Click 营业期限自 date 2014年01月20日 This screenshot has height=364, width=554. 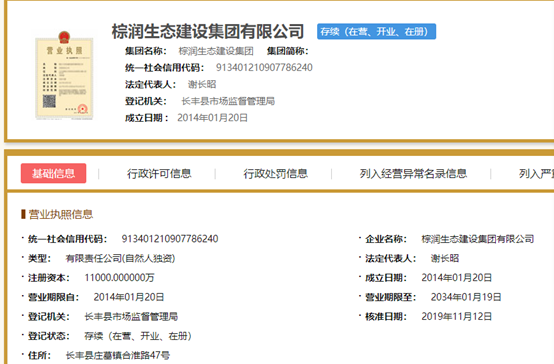[x=129, y=297]
